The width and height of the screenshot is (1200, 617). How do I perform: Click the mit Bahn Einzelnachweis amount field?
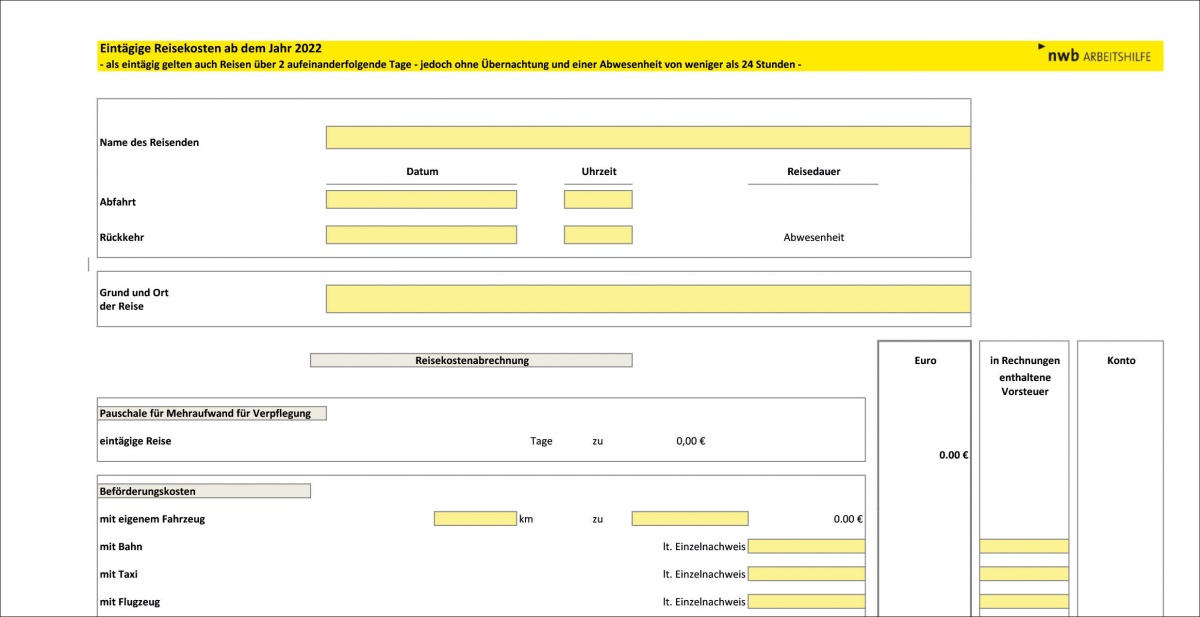[806, 546]
